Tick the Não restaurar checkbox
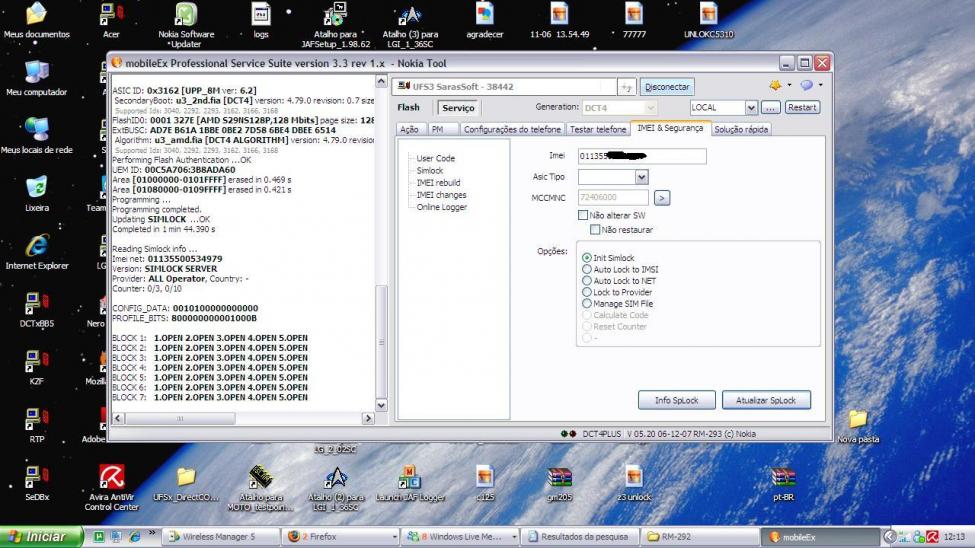This screenshot has height=548, width=975. (x=595, y=230)
